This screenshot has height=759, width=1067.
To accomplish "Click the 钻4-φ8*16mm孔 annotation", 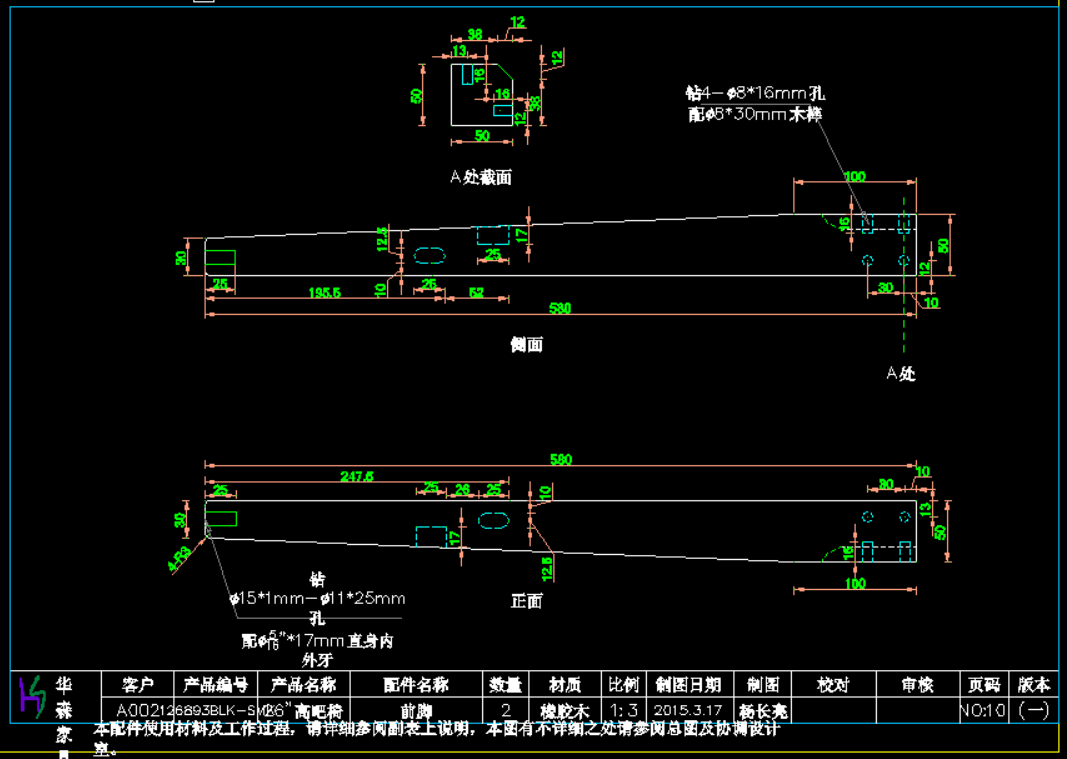I will (x=755, y=93).
